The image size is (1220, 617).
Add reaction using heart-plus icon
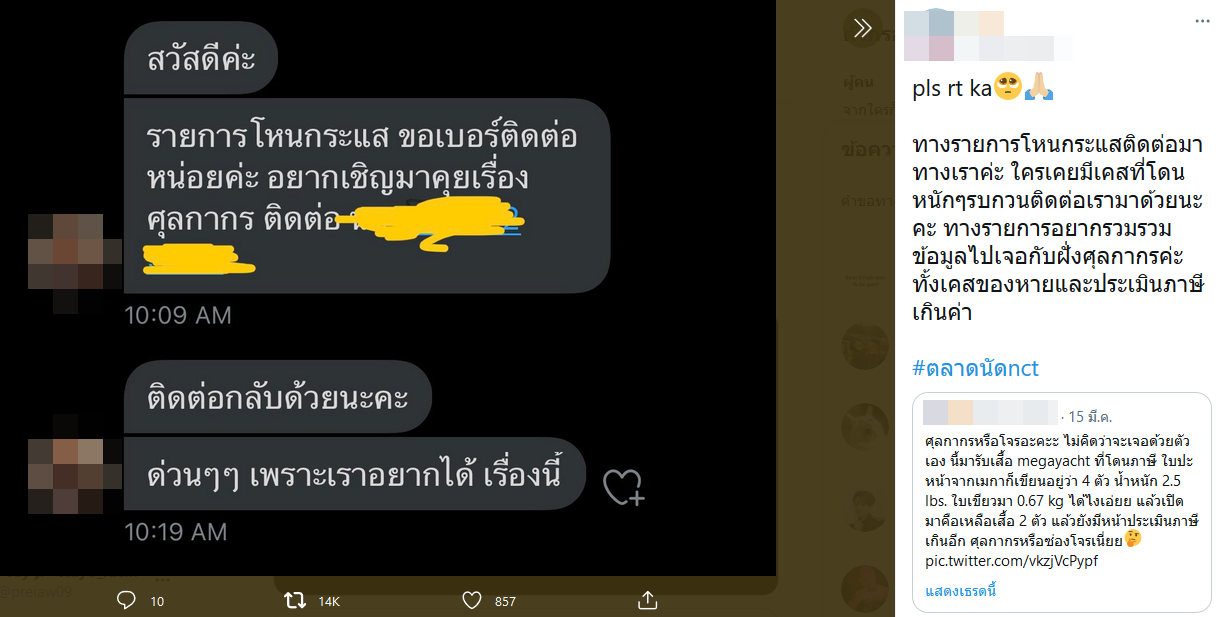click(623, 486)
